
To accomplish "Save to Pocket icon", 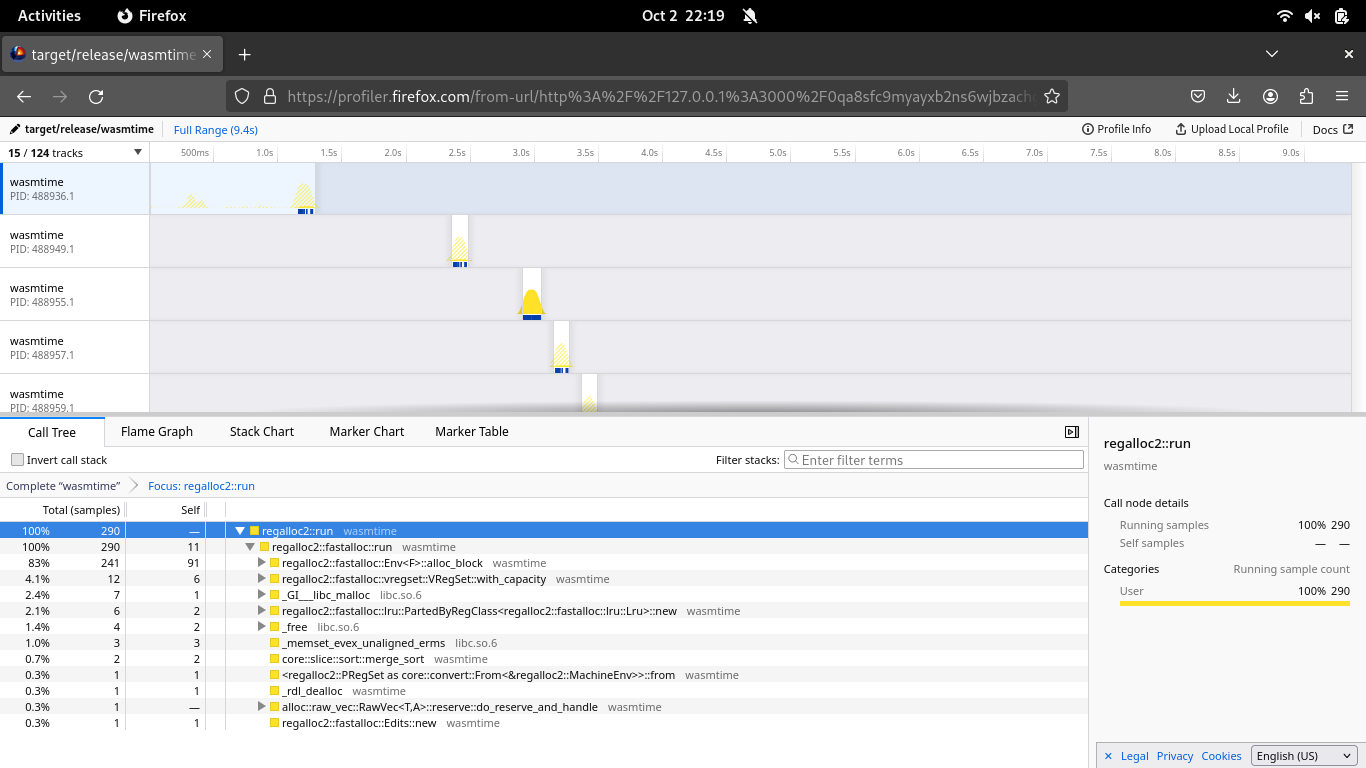I will [1198, 96].
